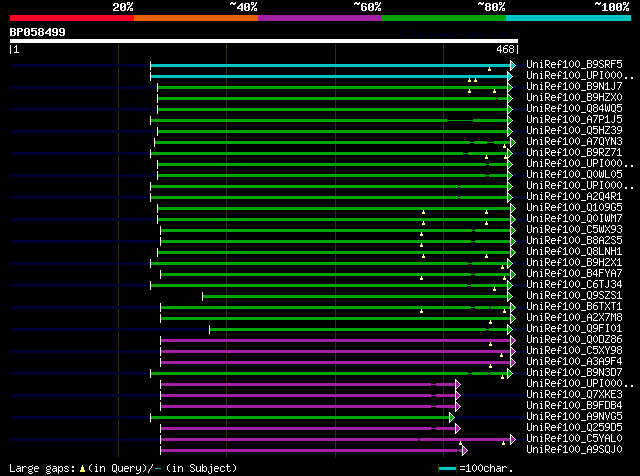The width and height of the screenshot is (640, 476).
Task: Click the cyan arrowhead ending the UniRef100_B9SRF5 bar
Action: pyautogui.click(x=513, y=65)
